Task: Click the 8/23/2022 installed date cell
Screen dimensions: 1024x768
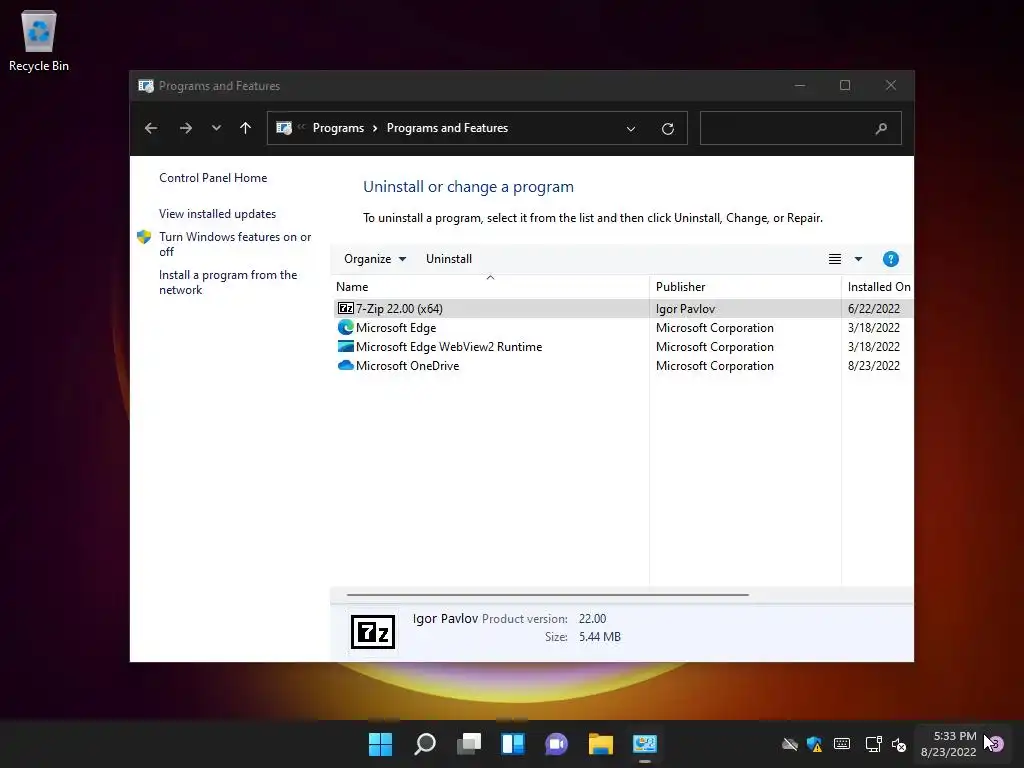Action: coord(873,366)
